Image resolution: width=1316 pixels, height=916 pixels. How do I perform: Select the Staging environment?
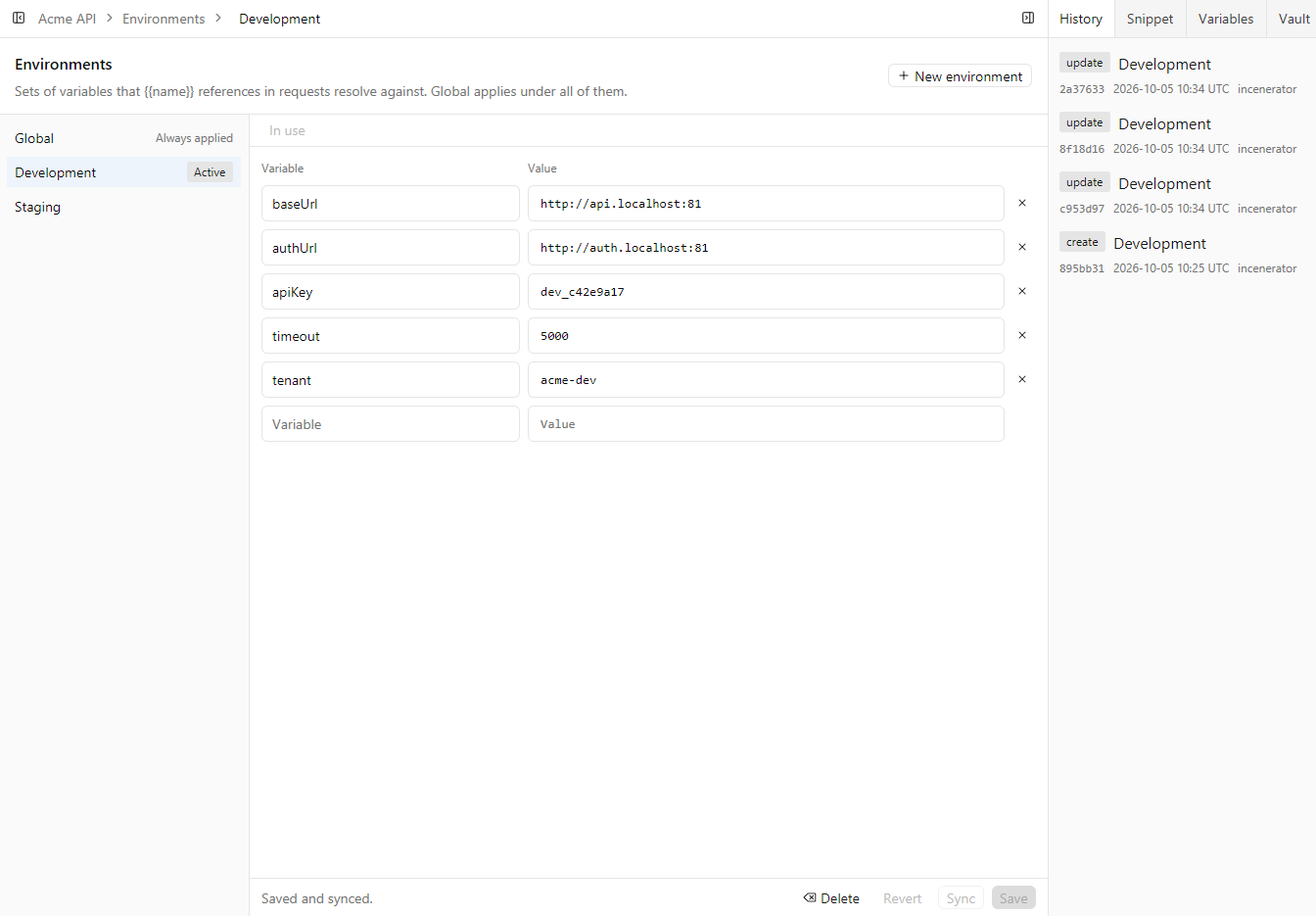(x=123, y=207)
